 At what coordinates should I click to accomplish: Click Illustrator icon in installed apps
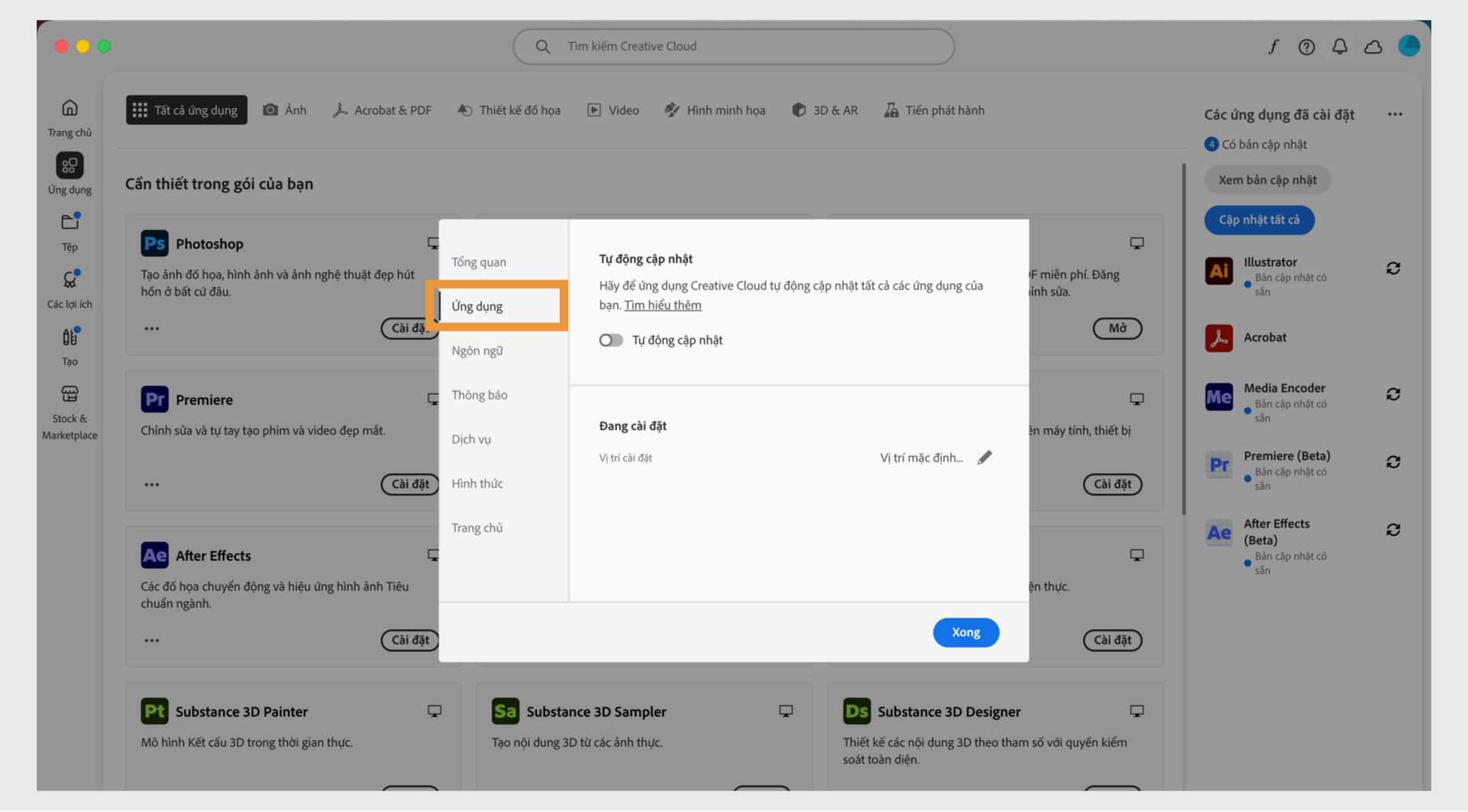1219,271
